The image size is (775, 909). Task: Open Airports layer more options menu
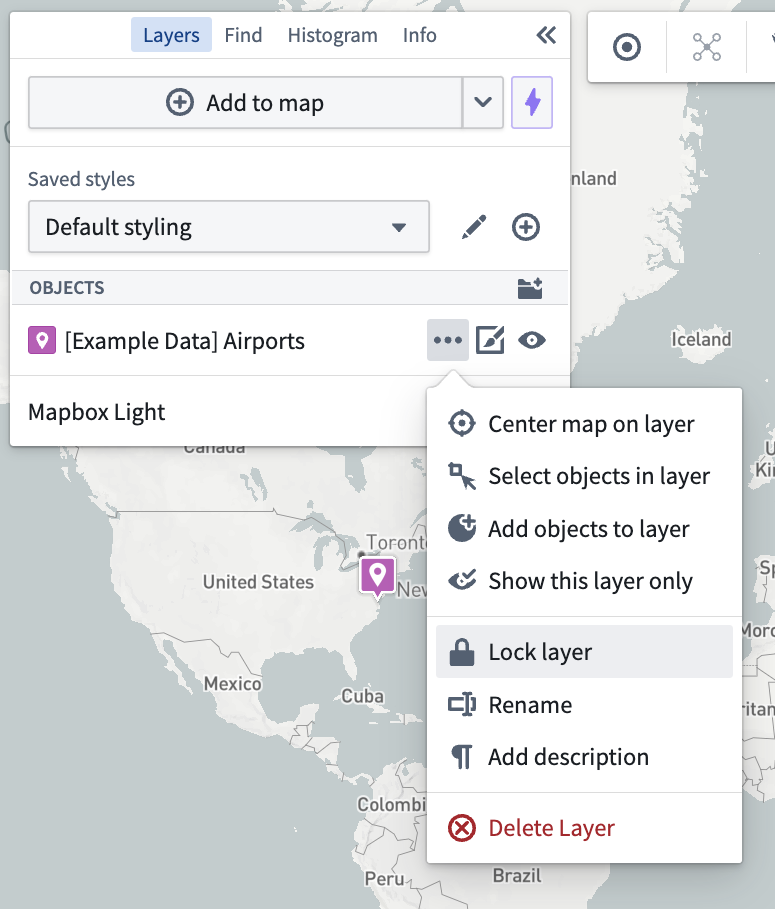448,340
